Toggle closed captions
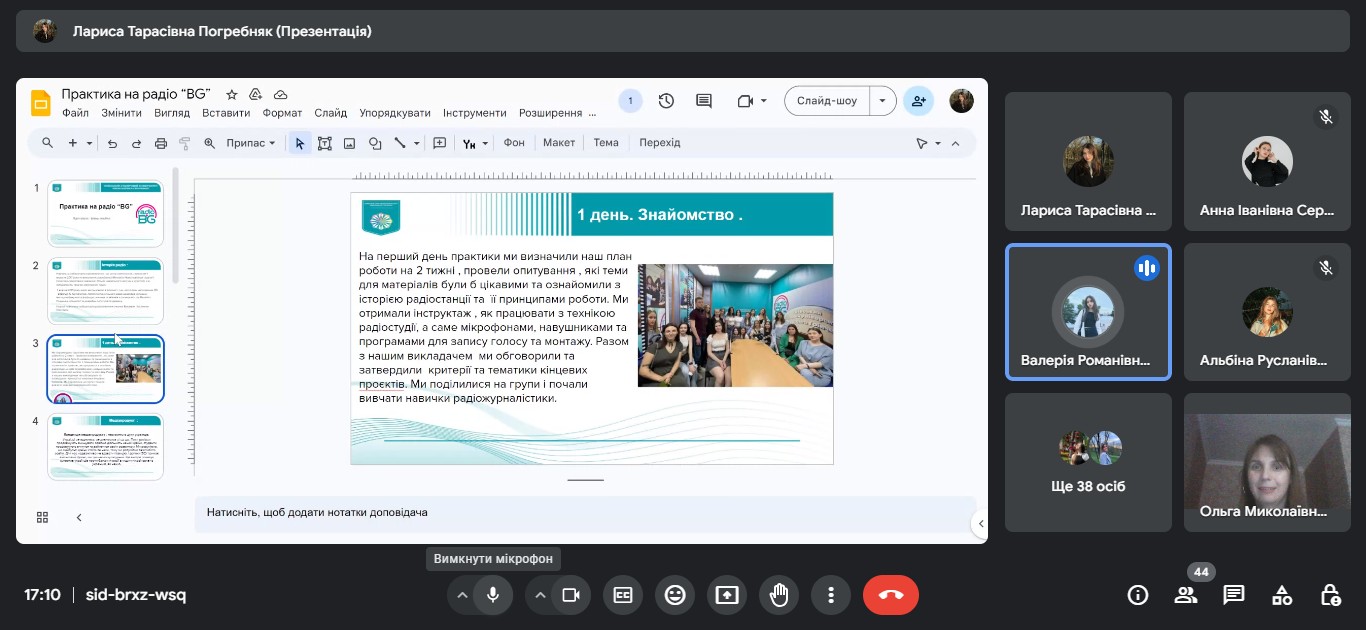The width and height of the screenshot is (1366, 630). pos(623,595)
